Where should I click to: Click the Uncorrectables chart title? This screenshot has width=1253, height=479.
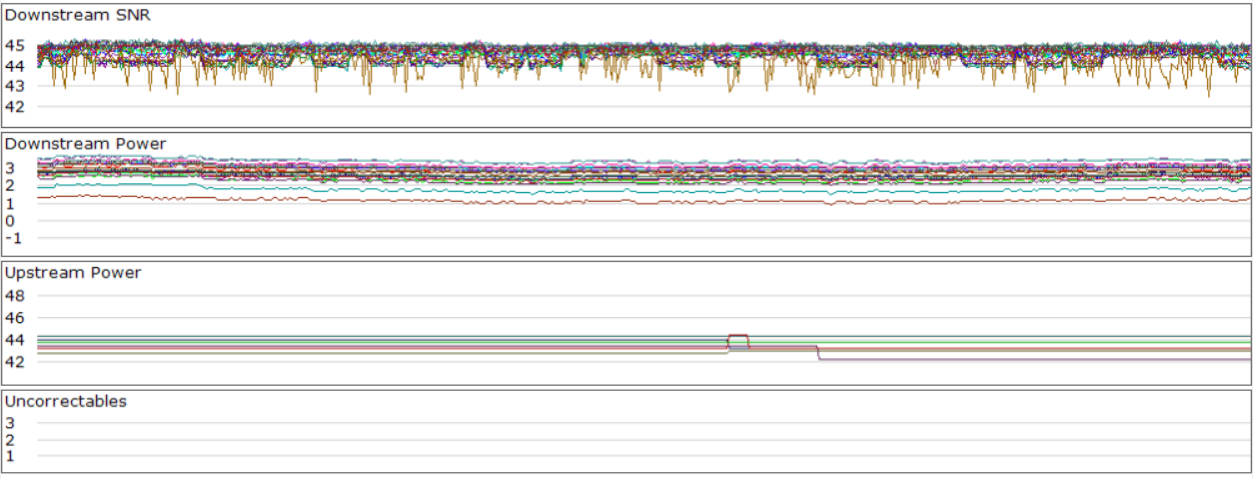click(x=66, y=401)
